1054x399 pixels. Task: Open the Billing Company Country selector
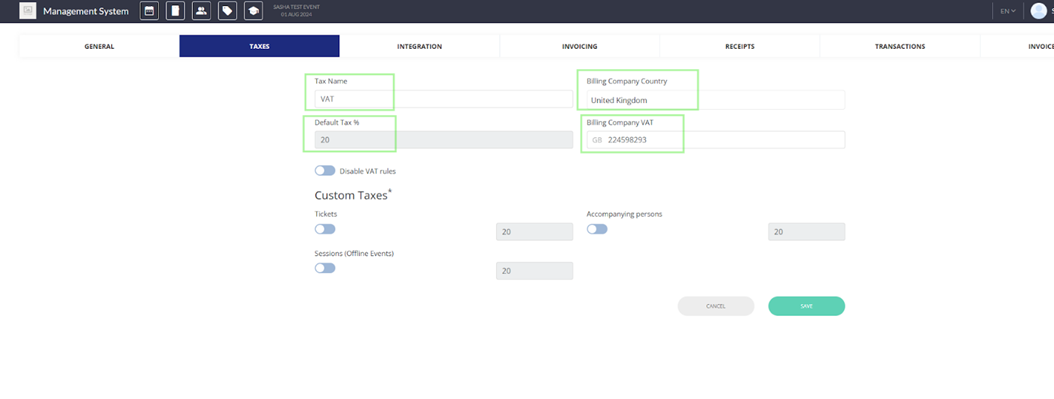(715, 100)
